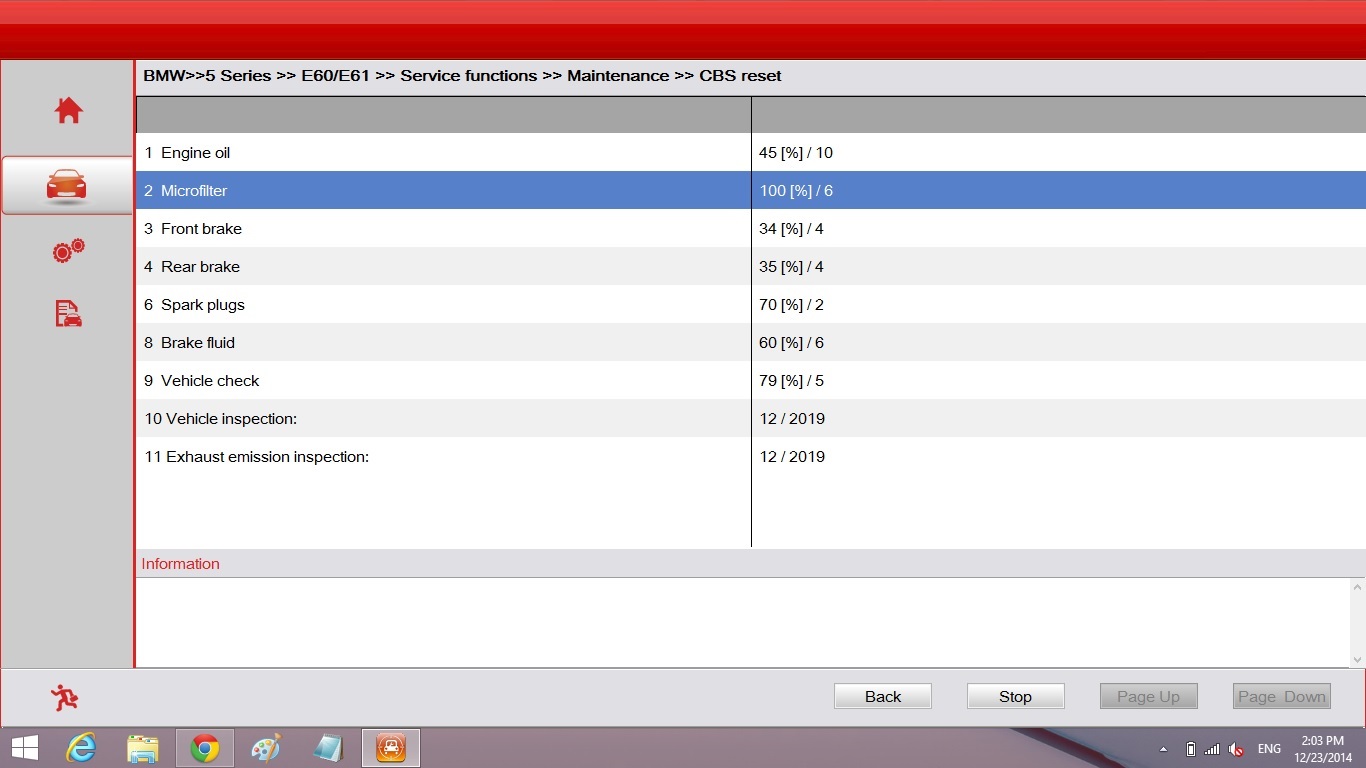Click the muted volume tray icon

[x=1236, y=749]
